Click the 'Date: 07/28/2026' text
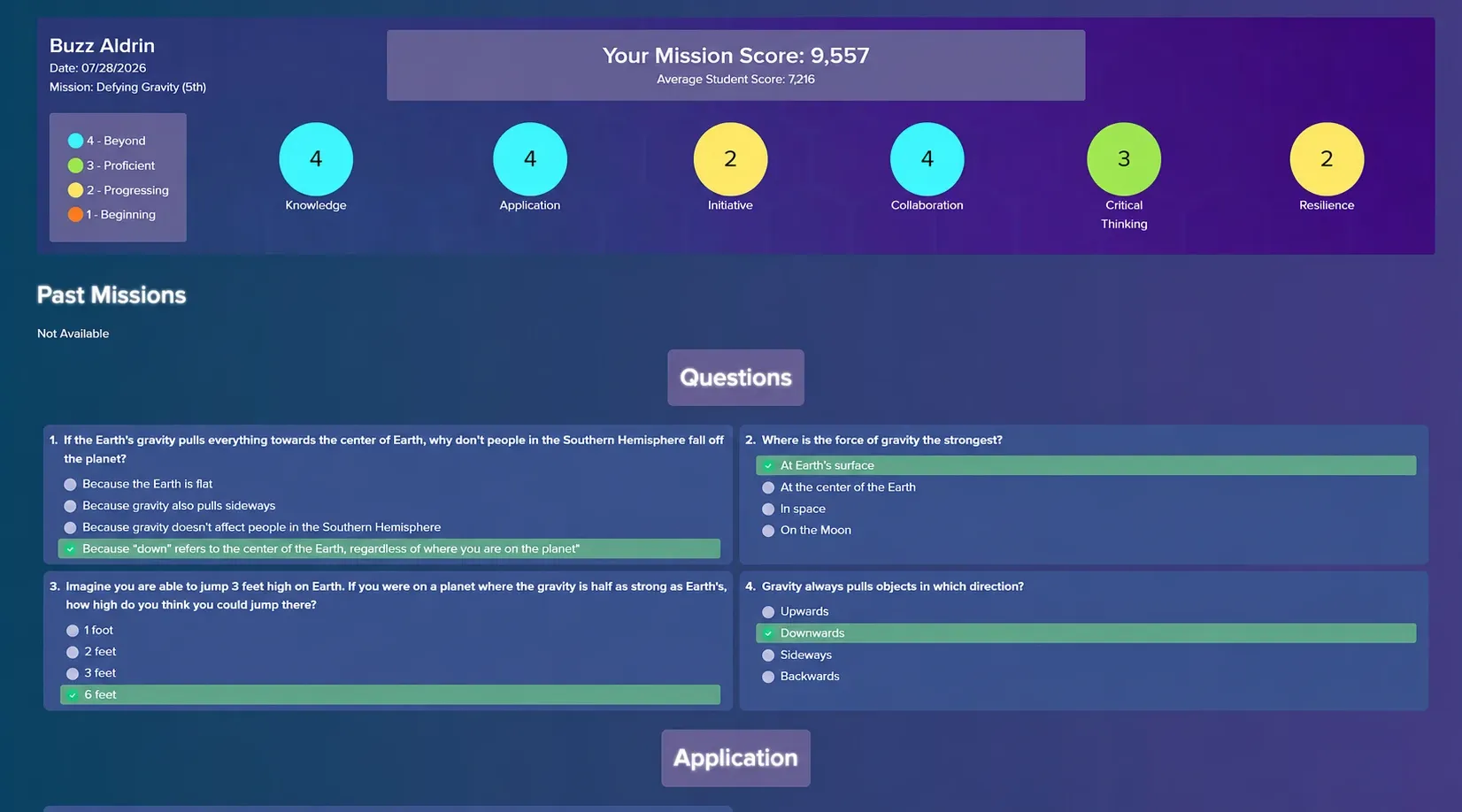 (97, 68)
